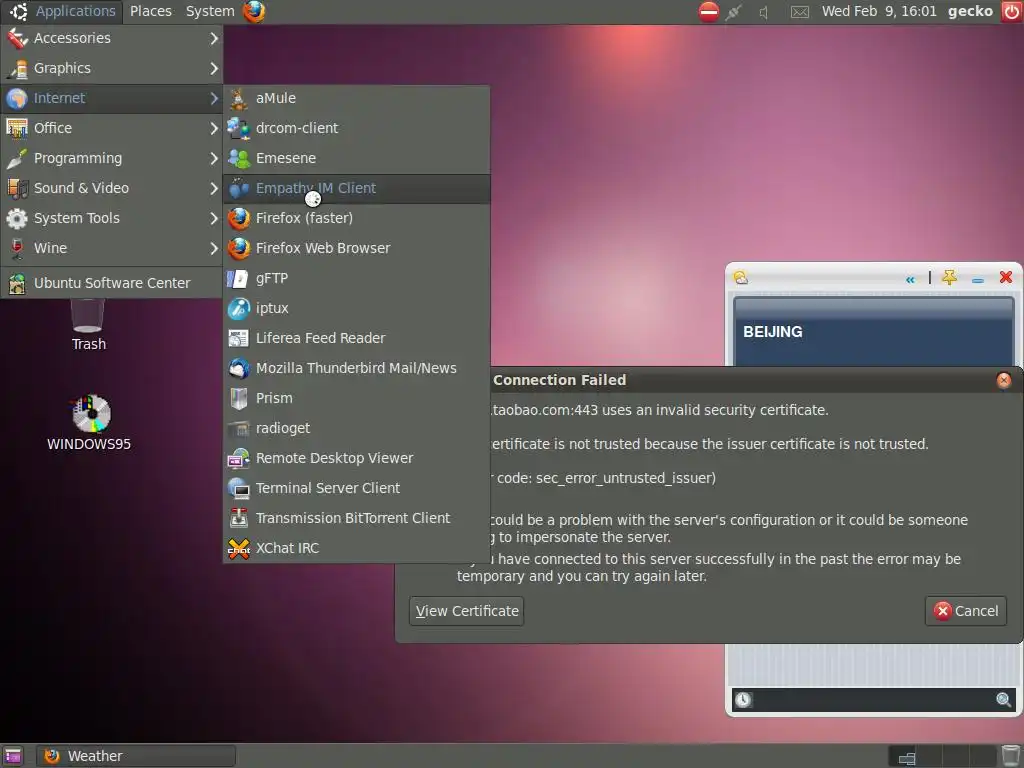The width and height of the screenshot is (1024, 768).
Task: Expand the System Tools submenu
Action: click(x=112, y=218)
